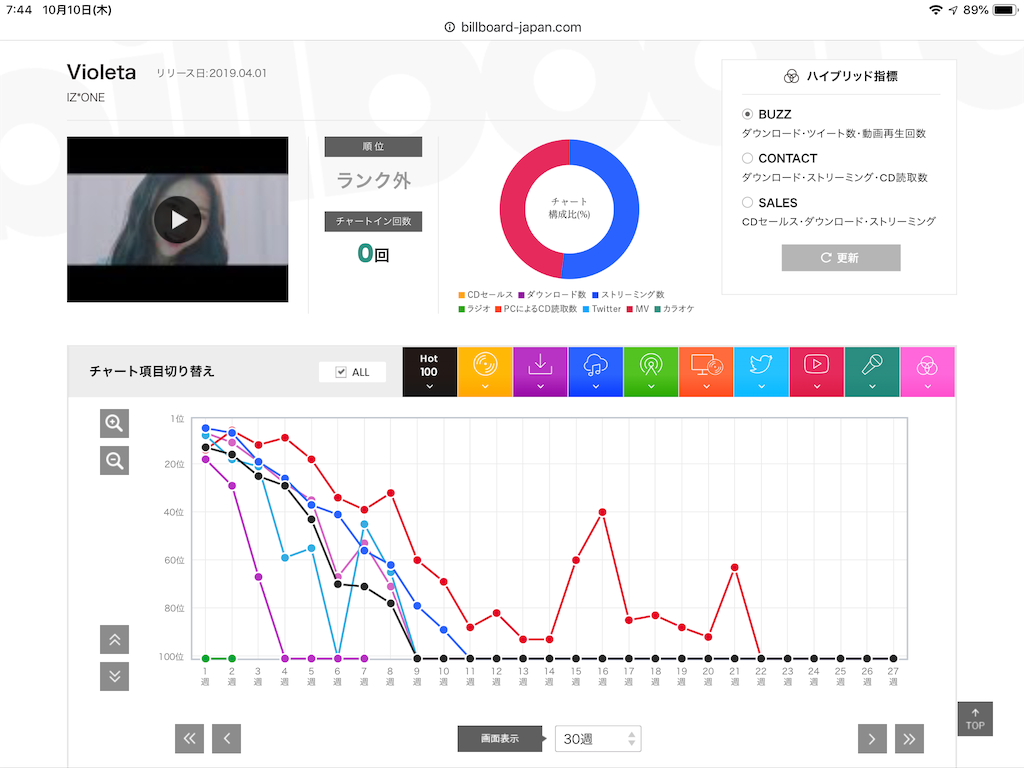
Task: Jump to last weeks with double right arrows
Action: 909,739
